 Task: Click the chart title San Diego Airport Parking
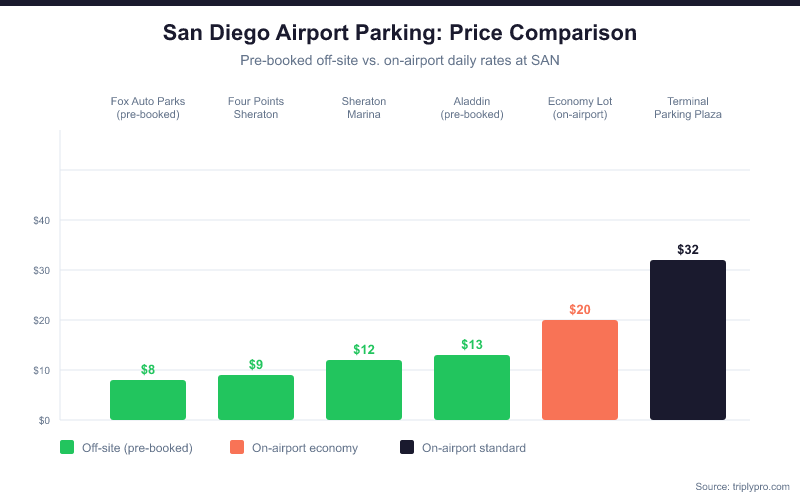tap(400, 32)
